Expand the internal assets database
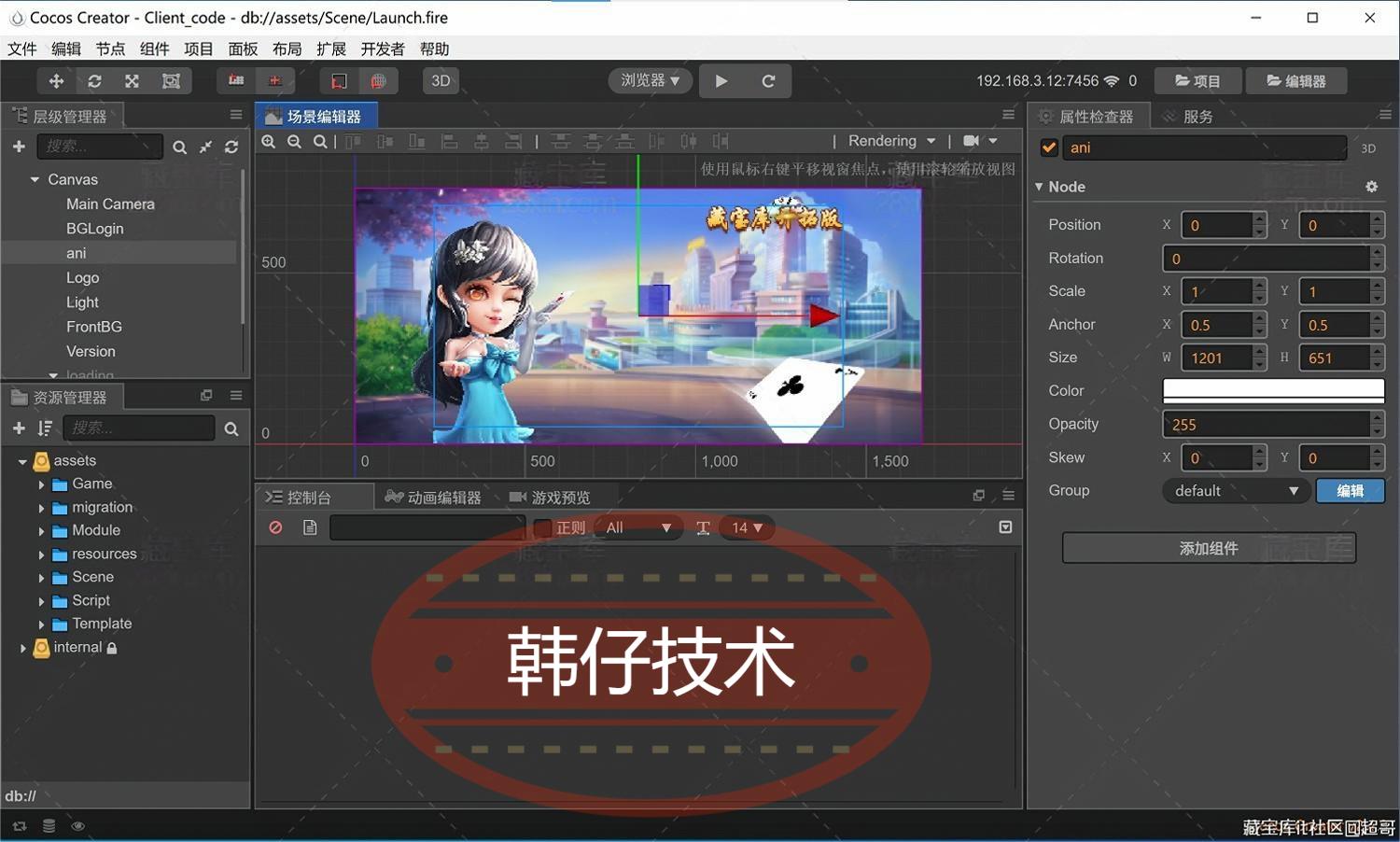The height and width of the screenshot is (842, 1400). click(22, 648)
